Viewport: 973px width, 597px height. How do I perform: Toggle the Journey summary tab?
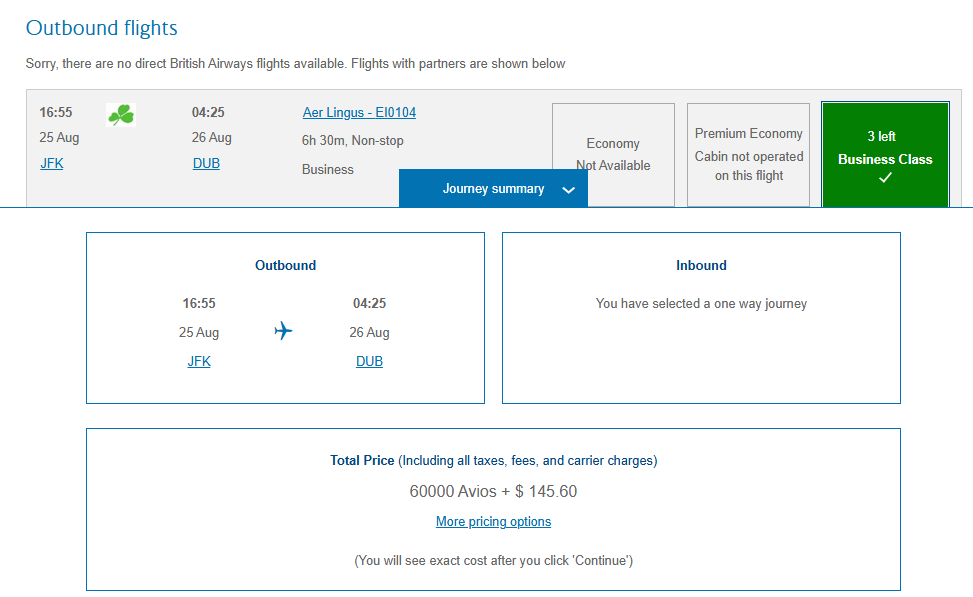pyautogui.click(x=493, y=188)
